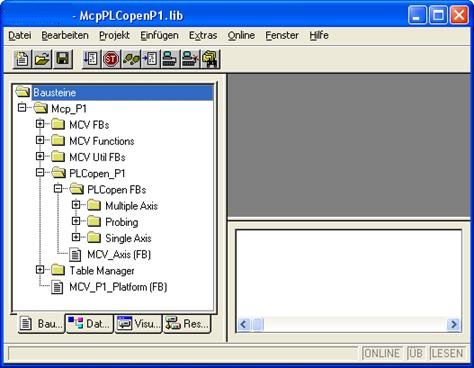Click the Login toolbar icon
474x368 pixels.
click(170, 59)
